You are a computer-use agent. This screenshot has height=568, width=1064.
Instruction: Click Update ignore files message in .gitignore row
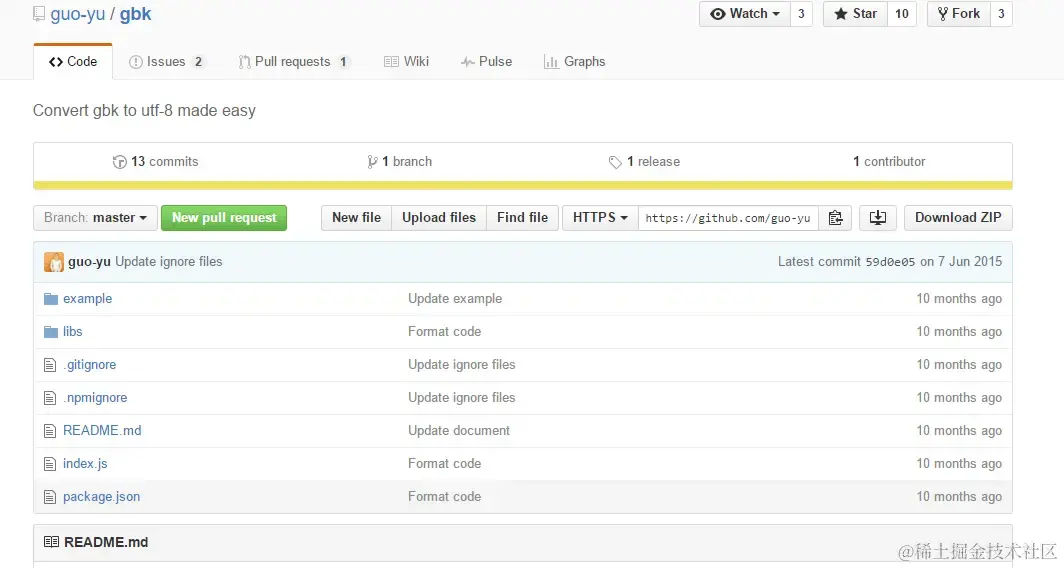[461, 365]
